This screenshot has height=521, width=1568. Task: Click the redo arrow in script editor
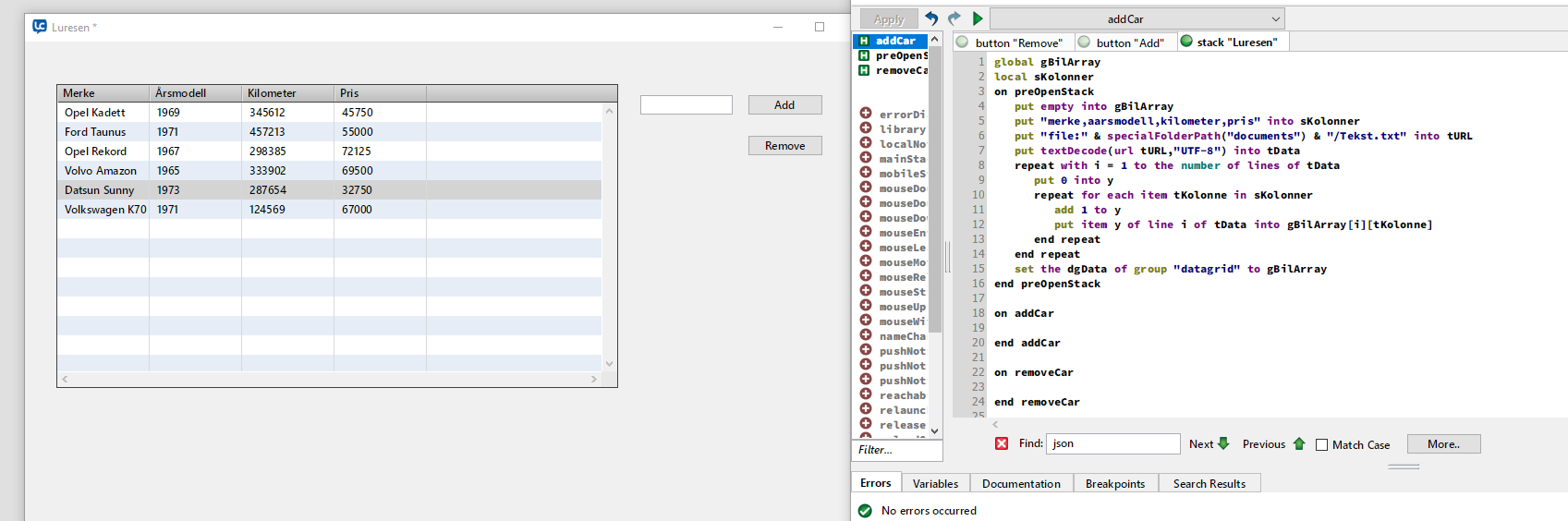pyautogui.click(x=954, y=18)
